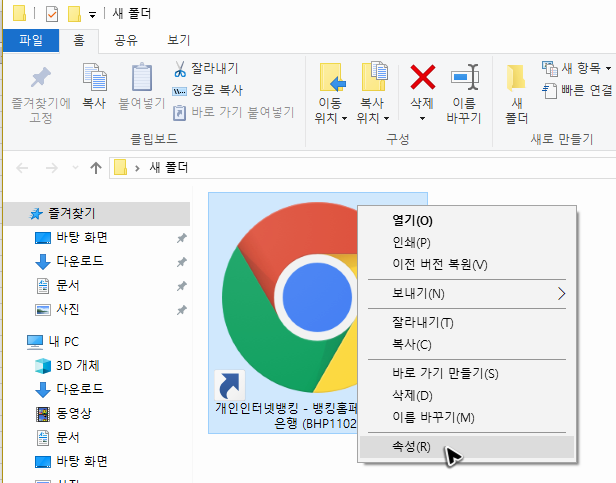Choose Create shortcut (바로 가기 만들기(S))
Screen dimensions: 616x483
[467, 373]
